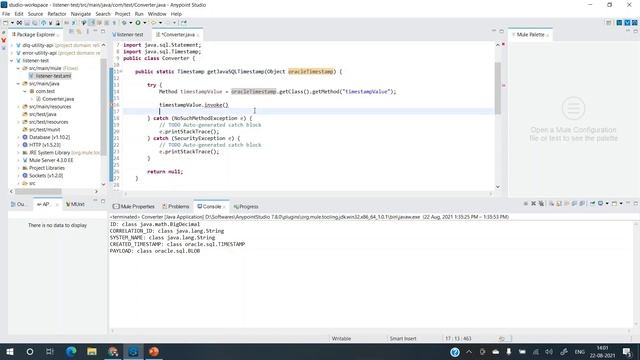The image size is (640, 360).
Task: Click the timestampValue.invoke() line in the editor
Action: coord(194,105)
